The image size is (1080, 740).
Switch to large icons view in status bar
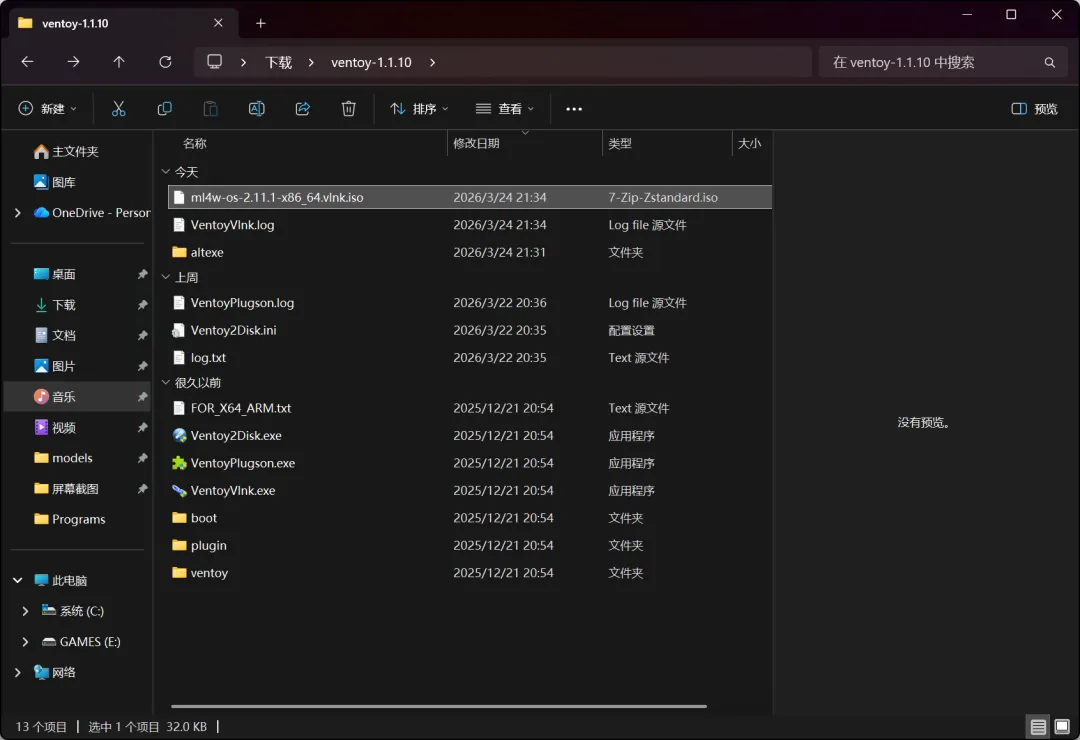(1062, 726)
